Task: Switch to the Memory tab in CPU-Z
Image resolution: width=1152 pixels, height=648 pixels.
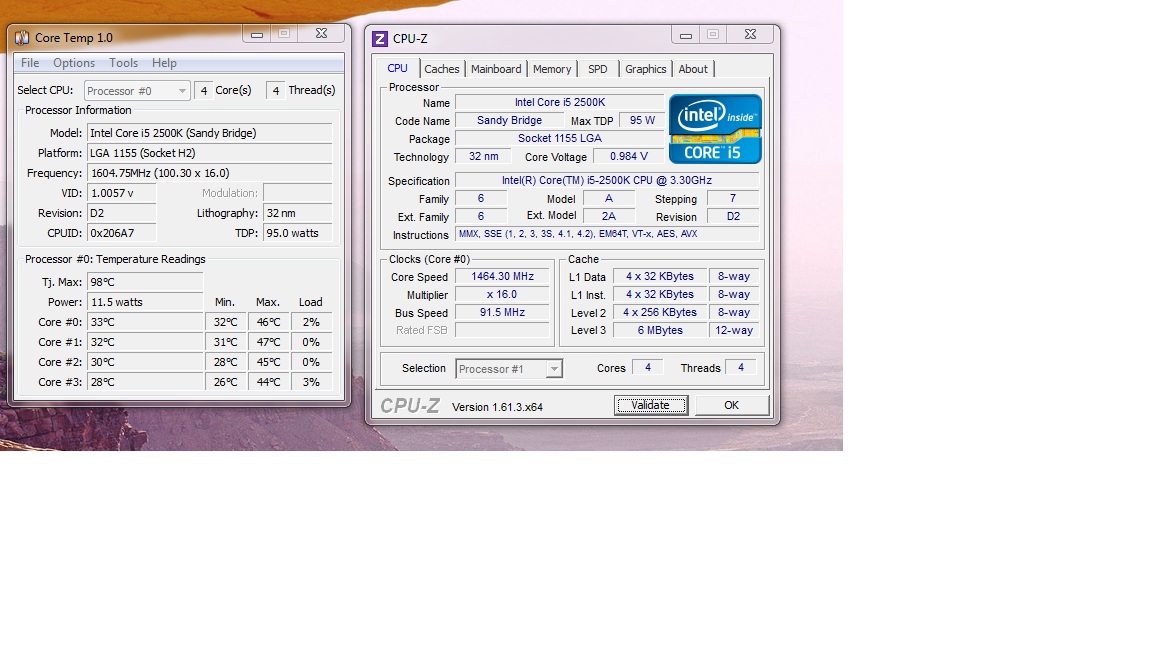Action: [552, 69]
